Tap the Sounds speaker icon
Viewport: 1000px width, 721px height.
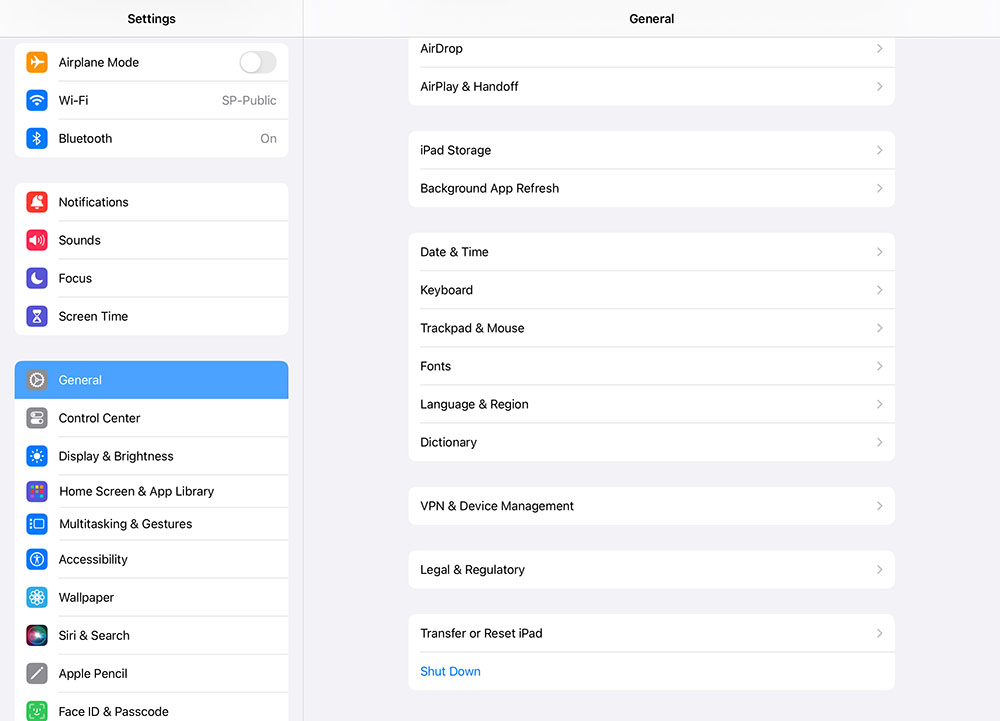[37, 240]
